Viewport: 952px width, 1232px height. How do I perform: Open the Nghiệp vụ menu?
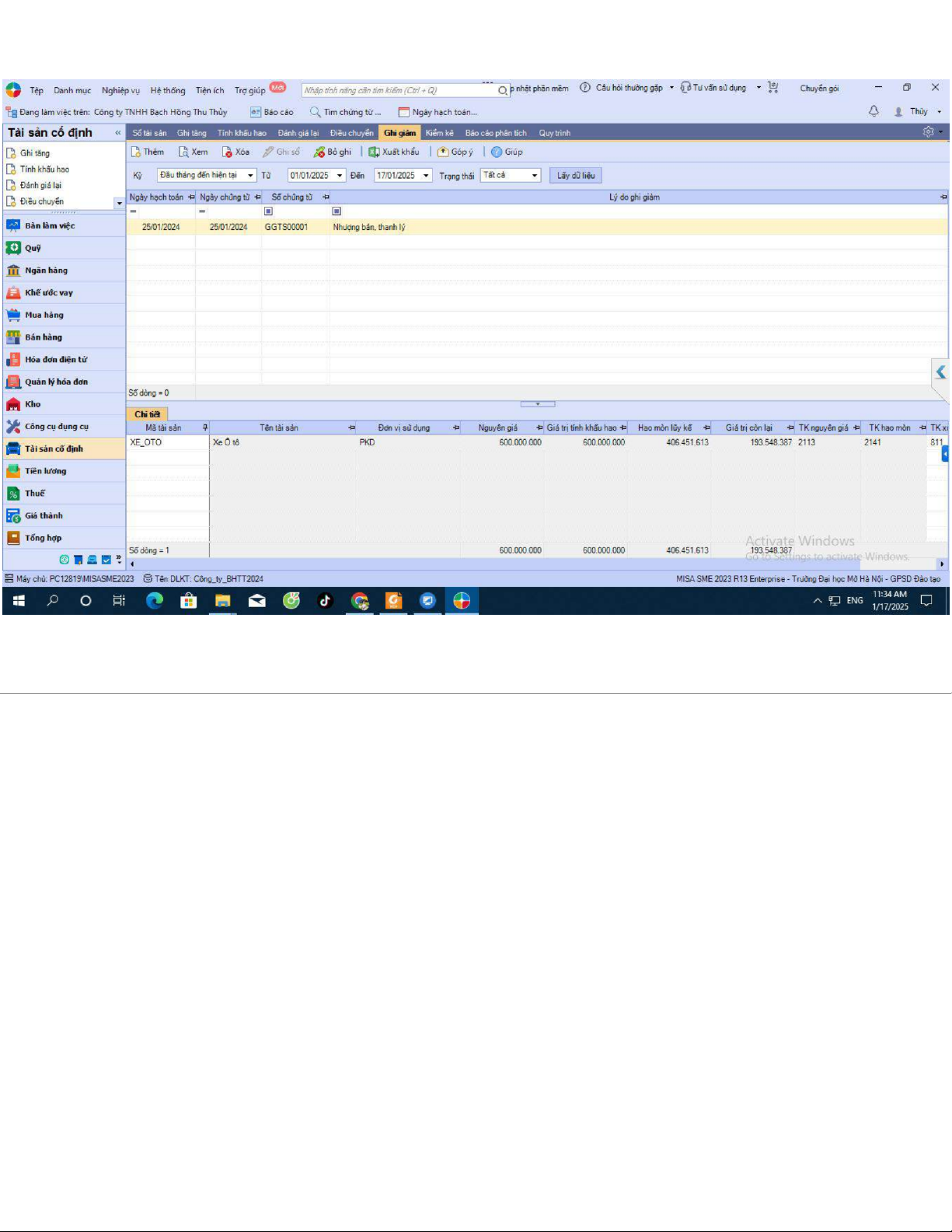click(120, 90)
